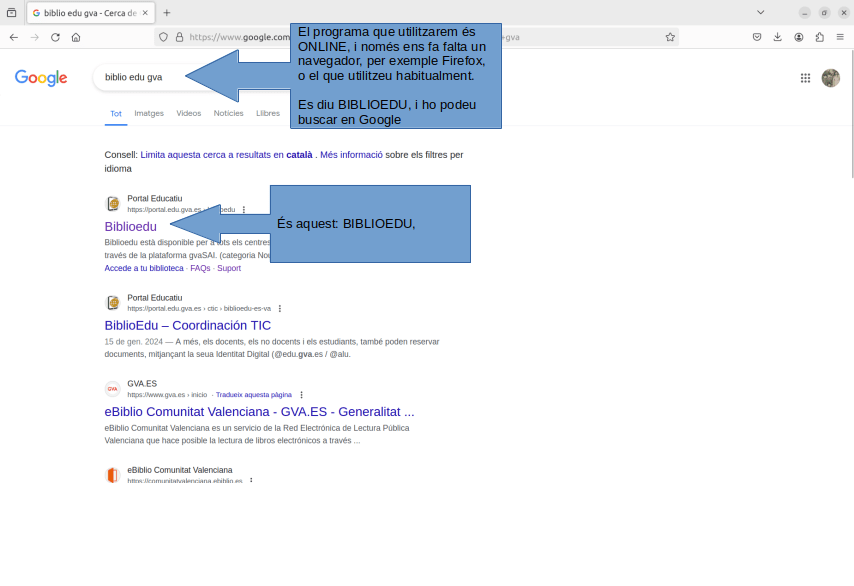Switch to the 'Imatges' tab
This screenshot has height=586, width=854.
(x=149, y=113)
